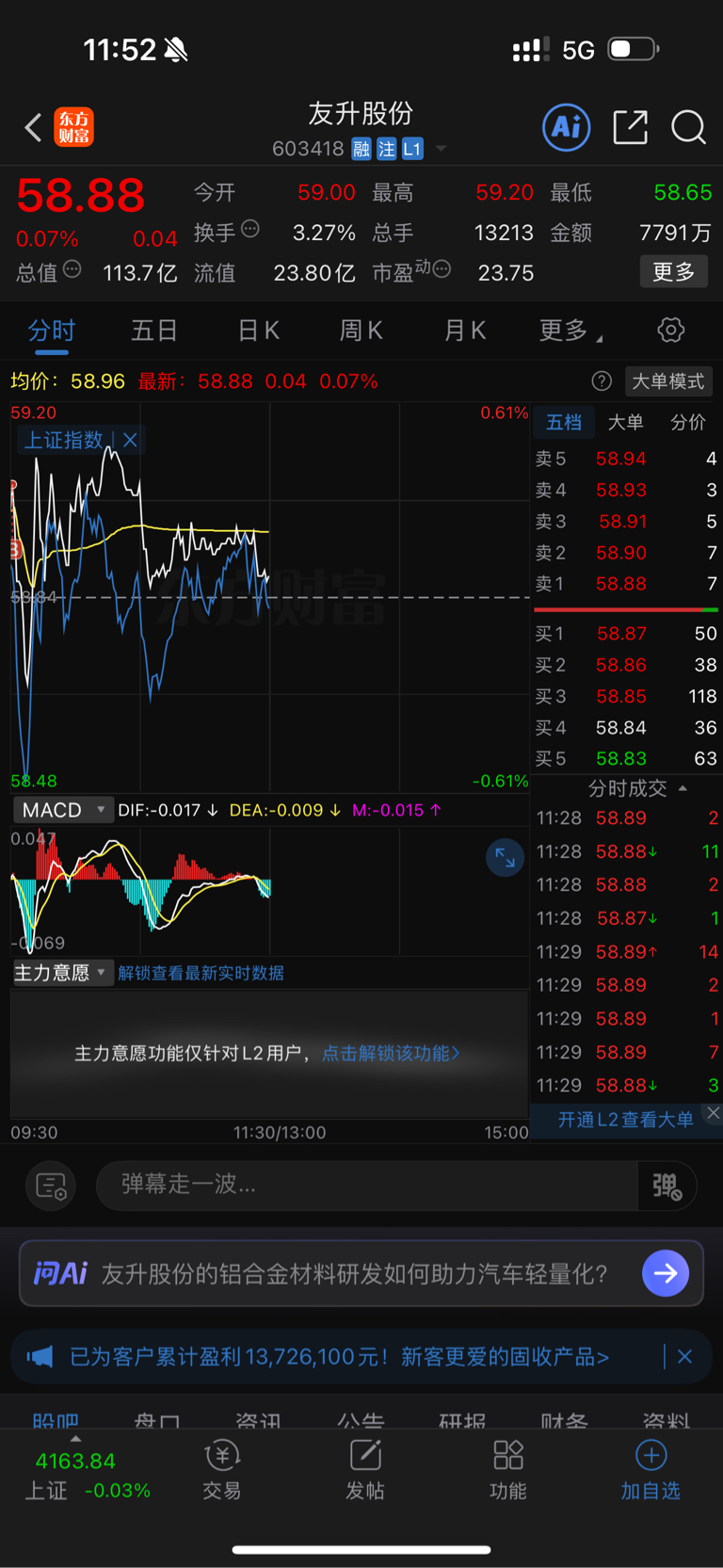
Task: Open the fixed-income promotion banner link
Action: [340, 1356]
